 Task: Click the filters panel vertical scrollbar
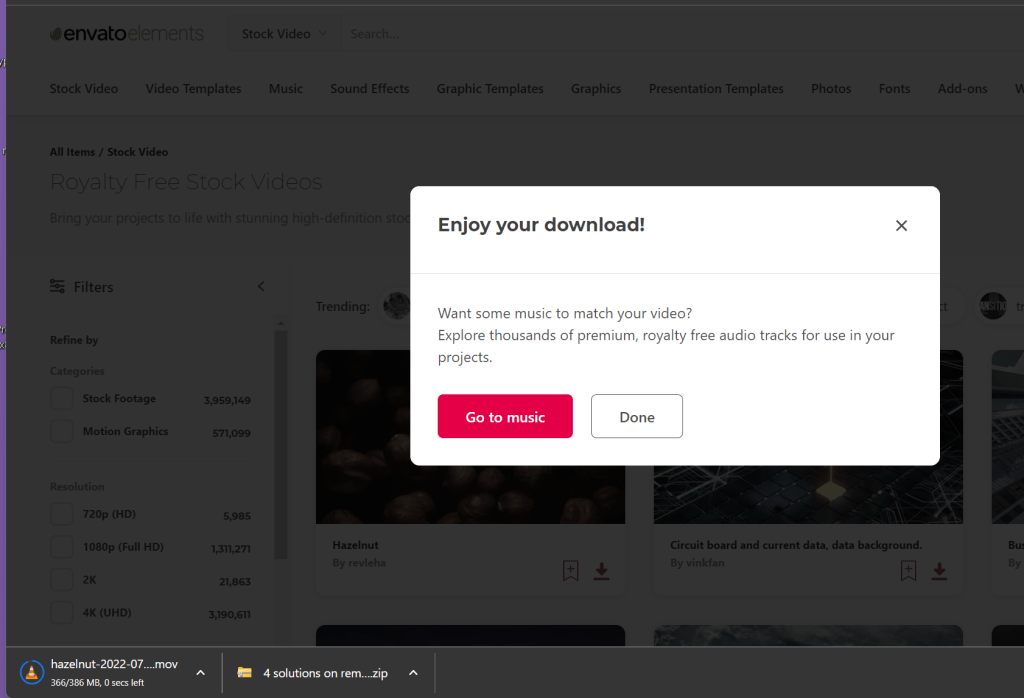(x=281, y=444)
